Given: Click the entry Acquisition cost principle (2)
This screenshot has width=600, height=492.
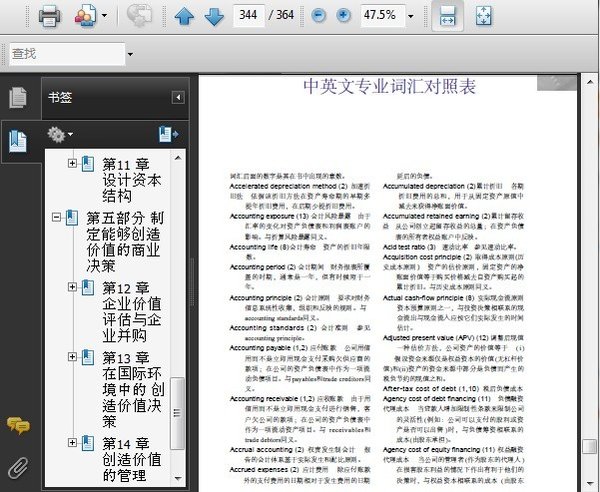Looking at the screenshot, I should coord(427,257).
